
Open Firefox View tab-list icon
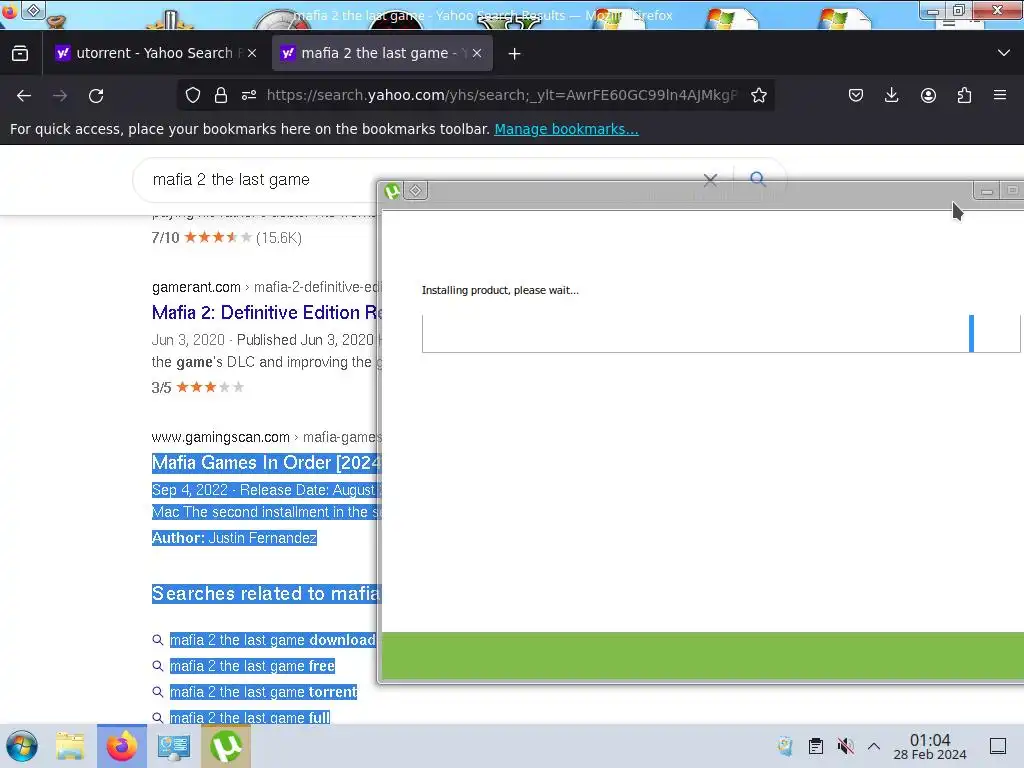pyautogui.click(x=20, y=54)
